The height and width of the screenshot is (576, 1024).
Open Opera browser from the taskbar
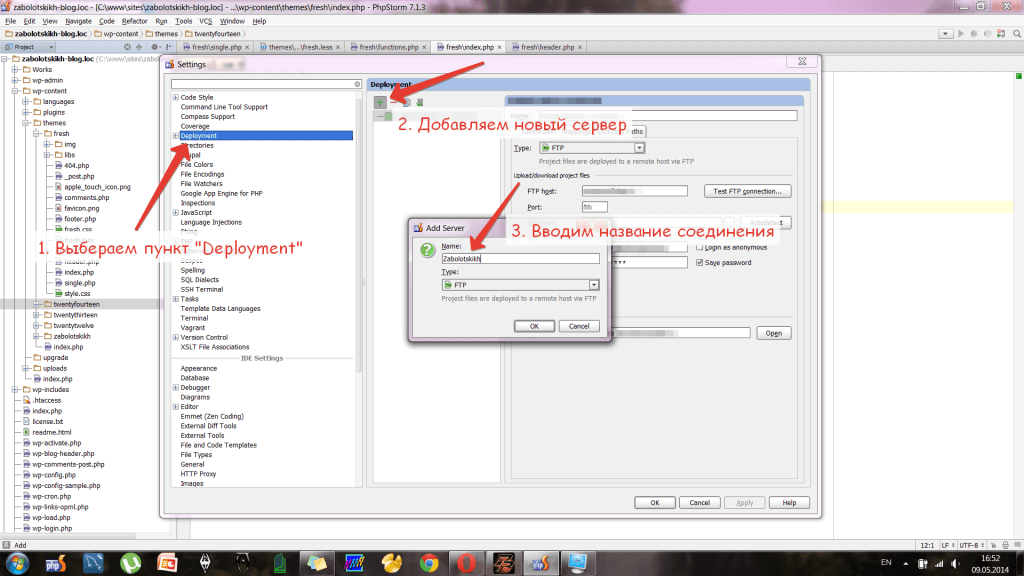click(466, 563)
